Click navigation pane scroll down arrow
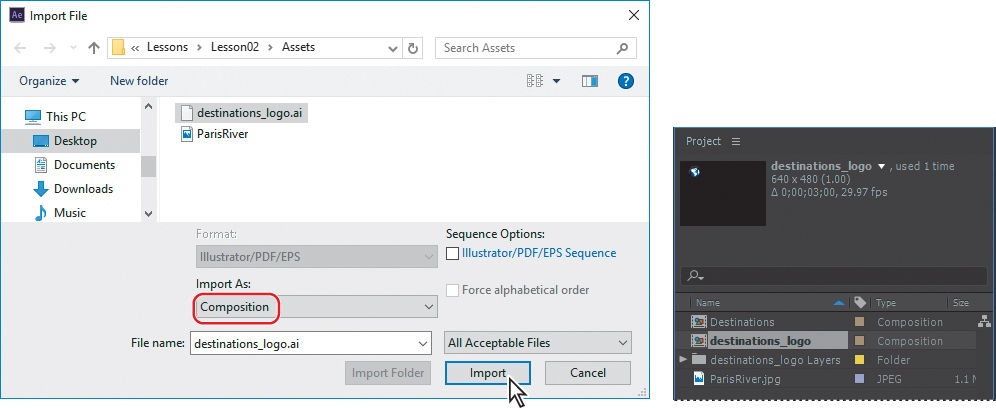Screen dimensions: 996x408 pyautogui.click(x=149, y=214)
